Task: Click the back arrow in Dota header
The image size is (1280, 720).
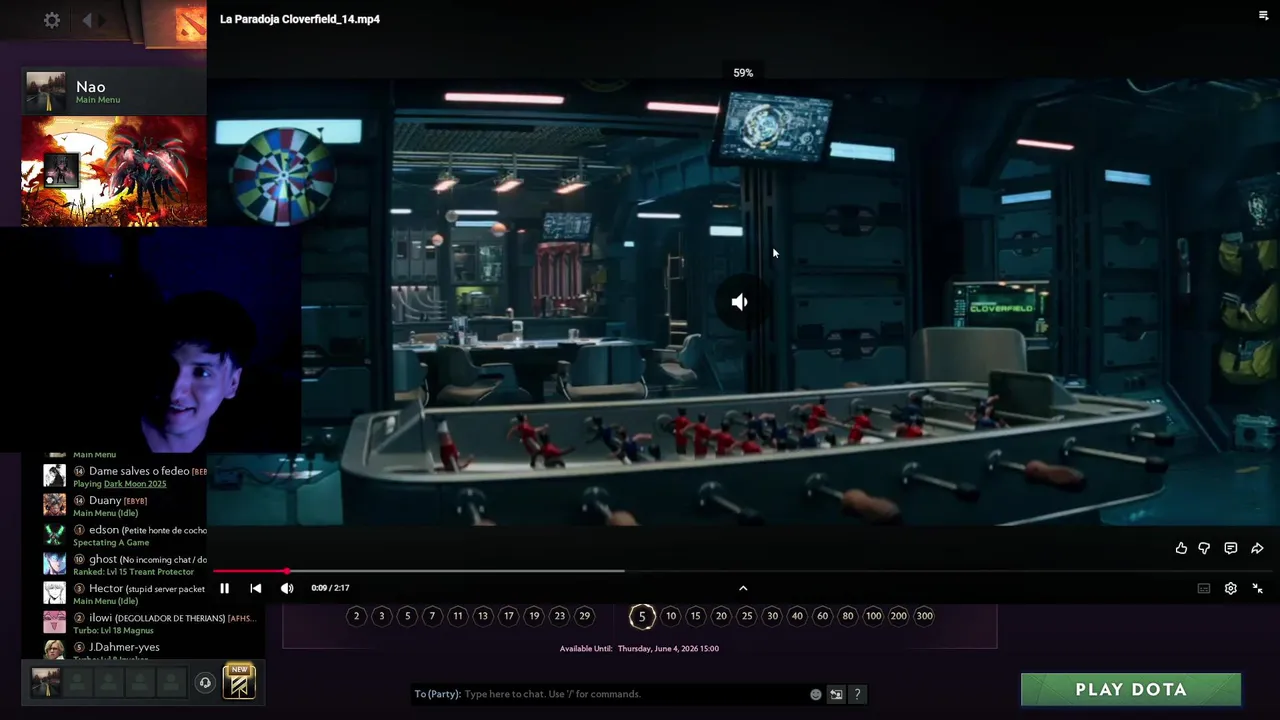Action: (x=87, y=20)
